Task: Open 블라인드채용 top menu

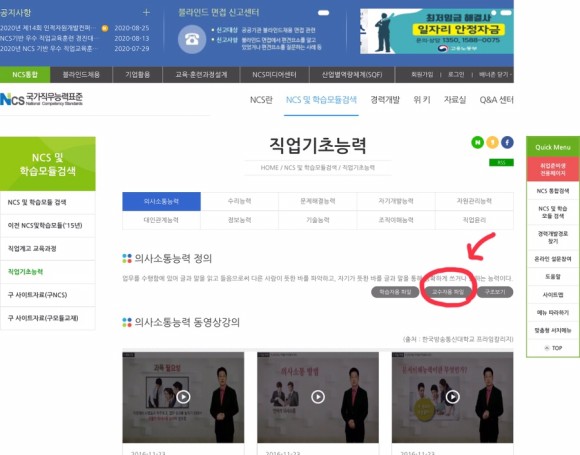Action: (x=81, y=75)
